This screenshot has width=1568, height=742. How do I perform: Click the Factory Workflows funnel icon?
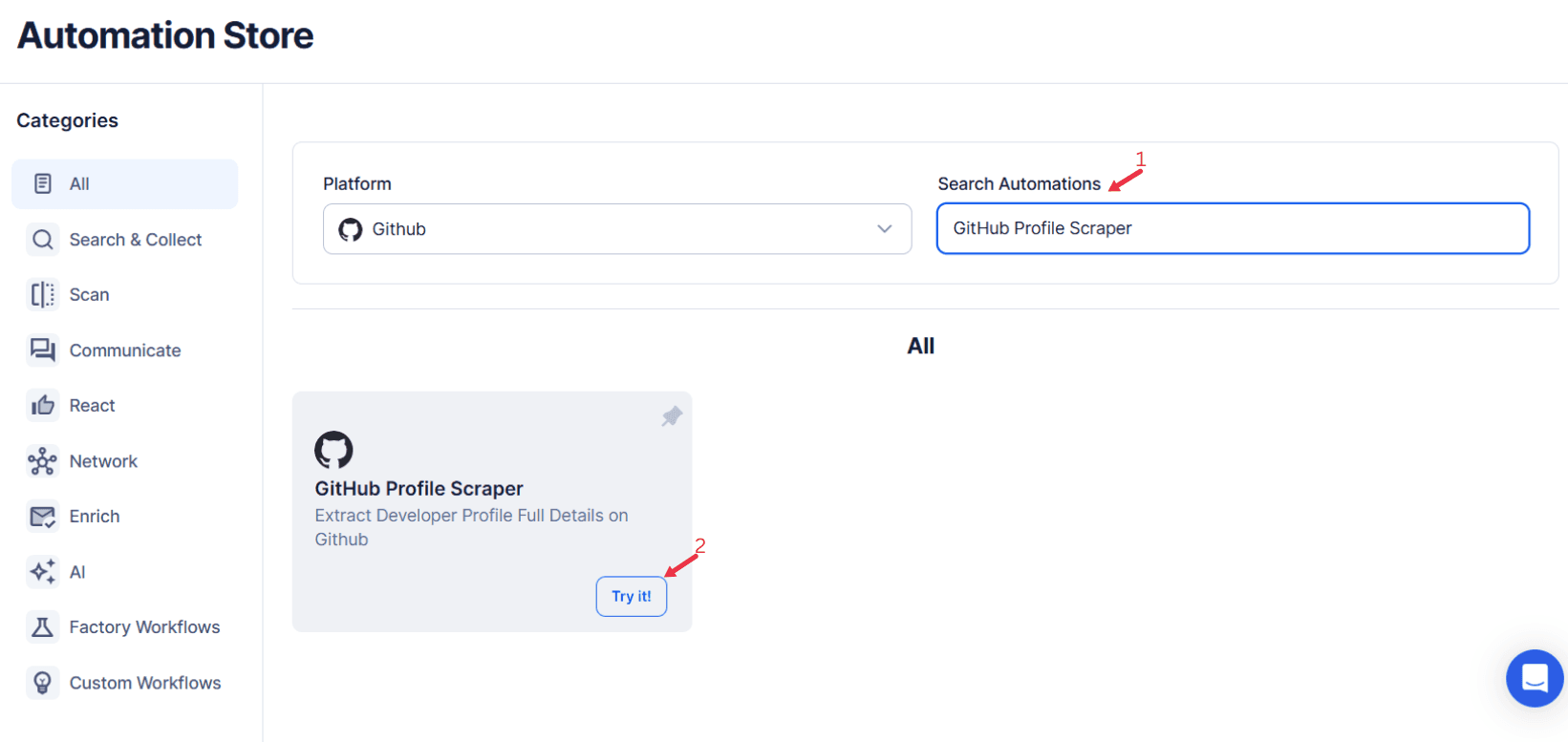pos(43,626)
